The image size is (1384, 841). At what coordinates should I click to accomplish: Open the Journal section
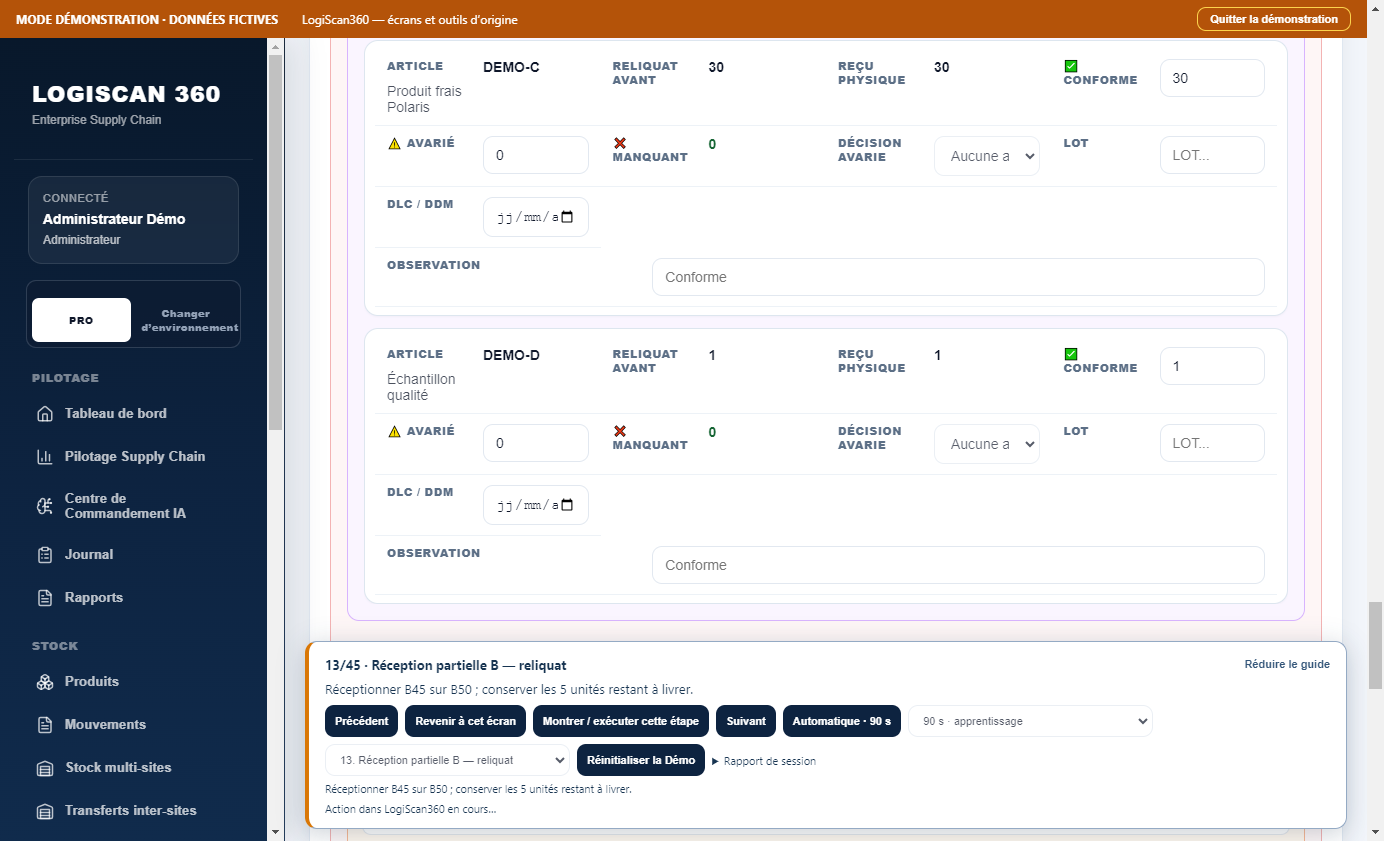pyautogui.click(x=89, y=554)
